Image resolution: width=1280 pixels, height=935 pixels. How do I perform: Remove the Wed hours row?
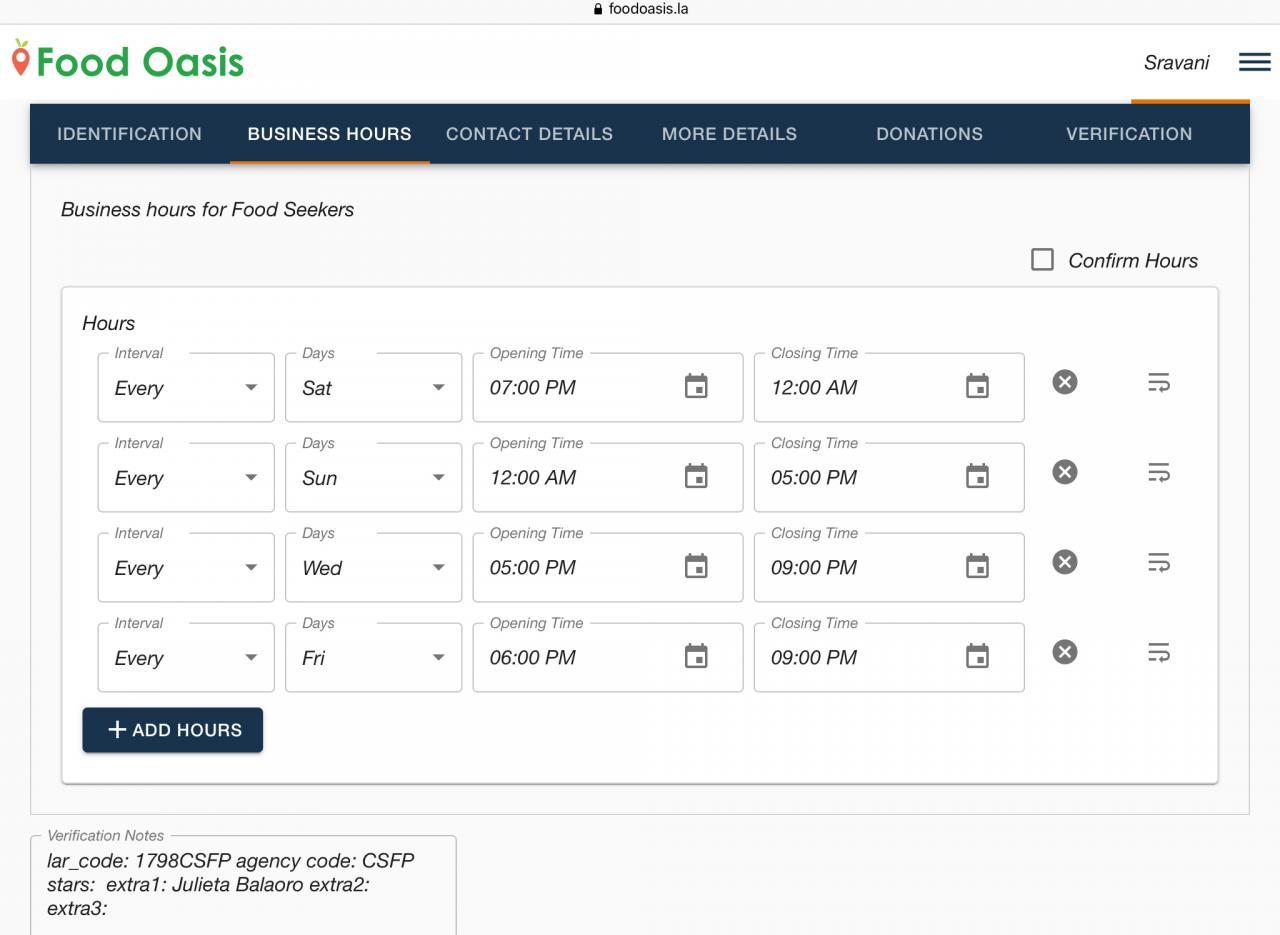click(1065, 562)
